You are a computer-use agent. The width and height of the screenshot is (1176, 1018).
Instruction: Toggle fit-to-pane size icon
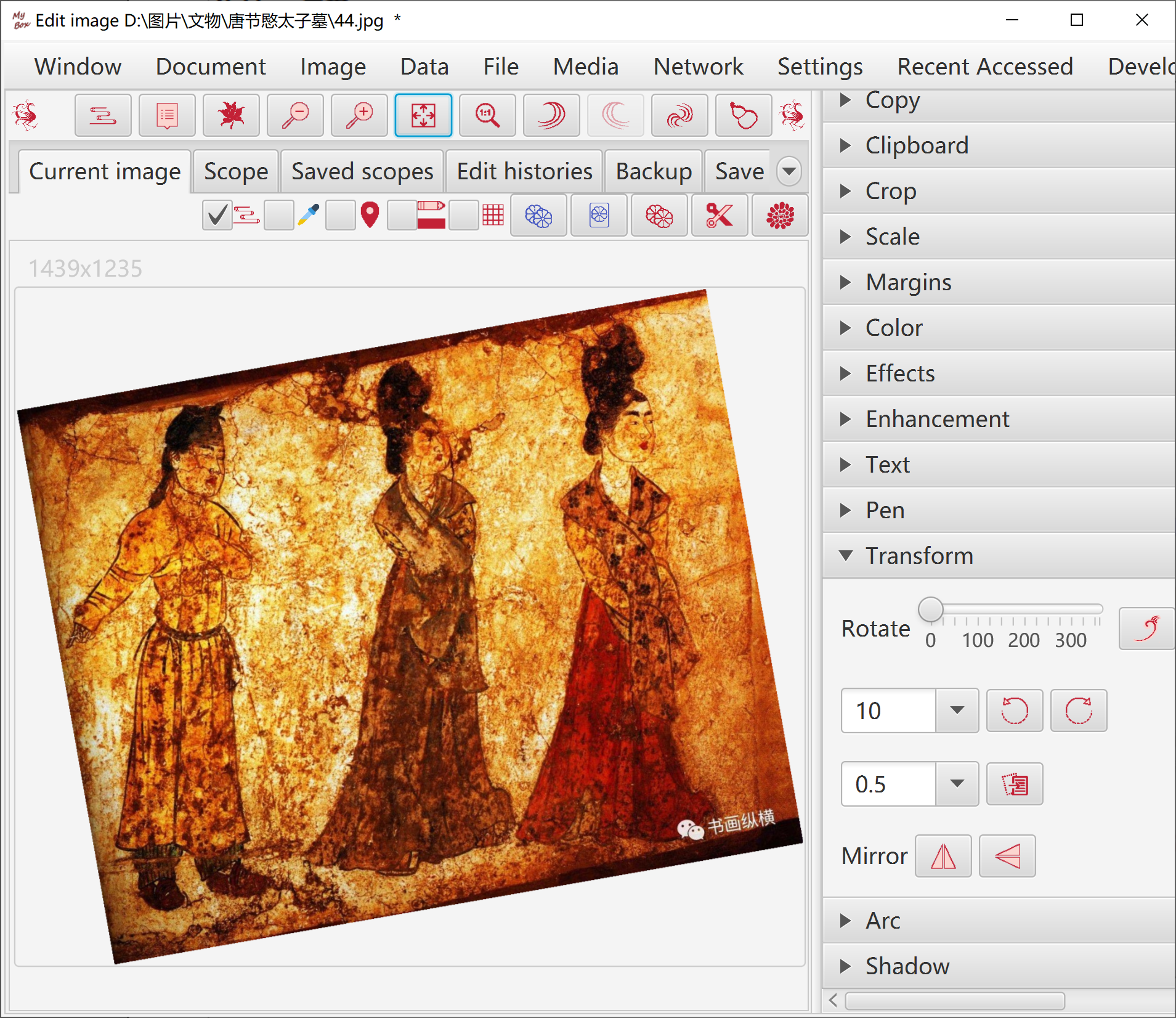pyautogui.click(x=423, y=115)
